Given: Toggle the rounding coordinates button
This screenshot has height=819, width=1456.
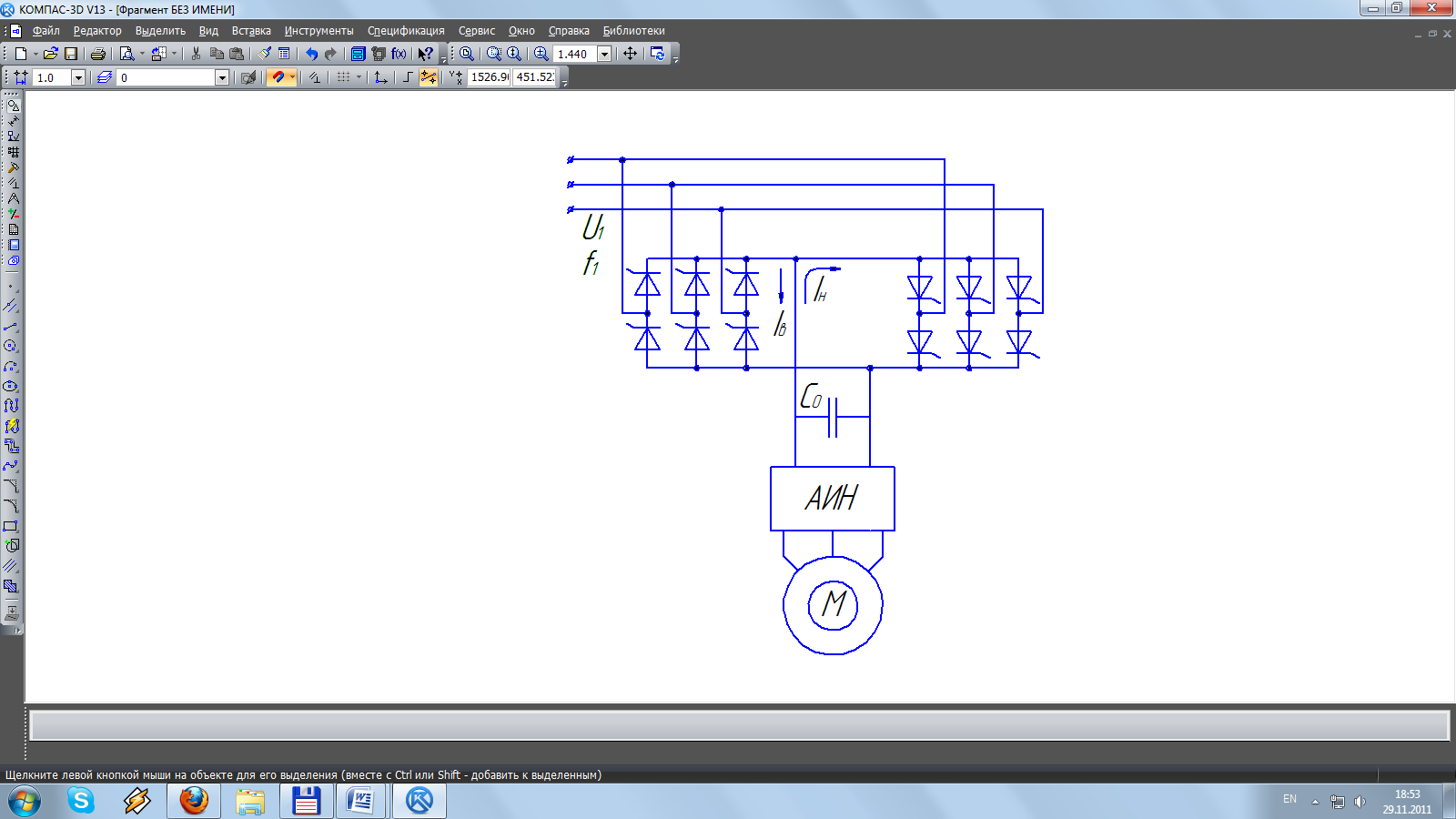Looking at the screenshot, I should (429, 77).
